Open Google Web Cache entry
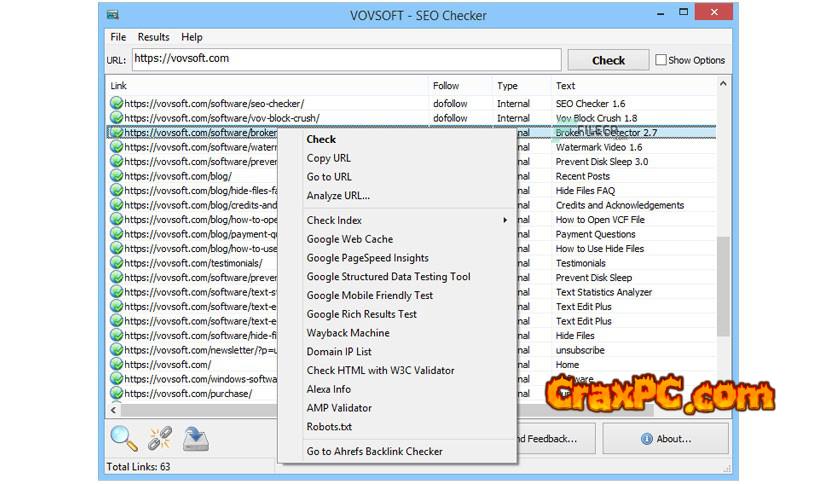Image resolution: width=836 pixels, height=484 pixels. coord(350,239)
